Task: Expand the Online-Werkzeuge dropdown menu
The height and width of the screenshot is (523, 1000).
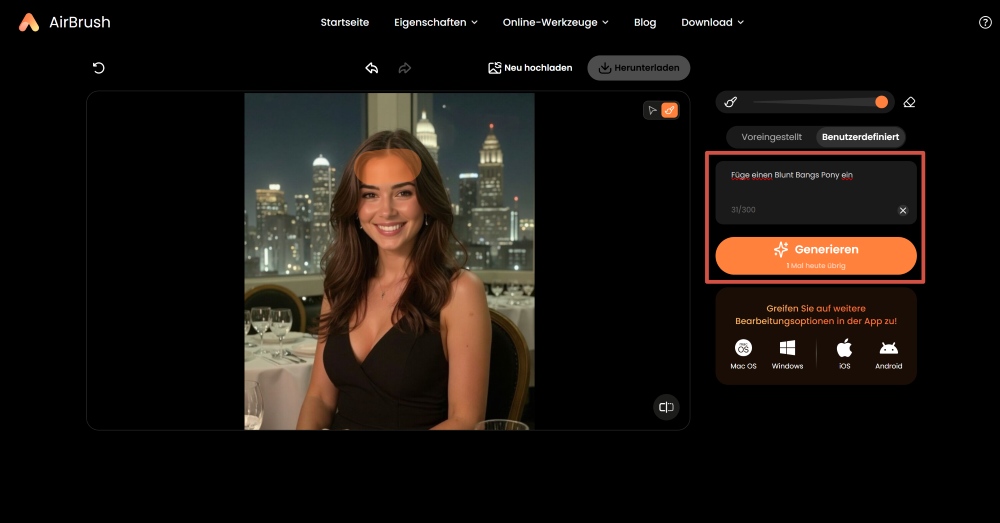Action: 555,22
